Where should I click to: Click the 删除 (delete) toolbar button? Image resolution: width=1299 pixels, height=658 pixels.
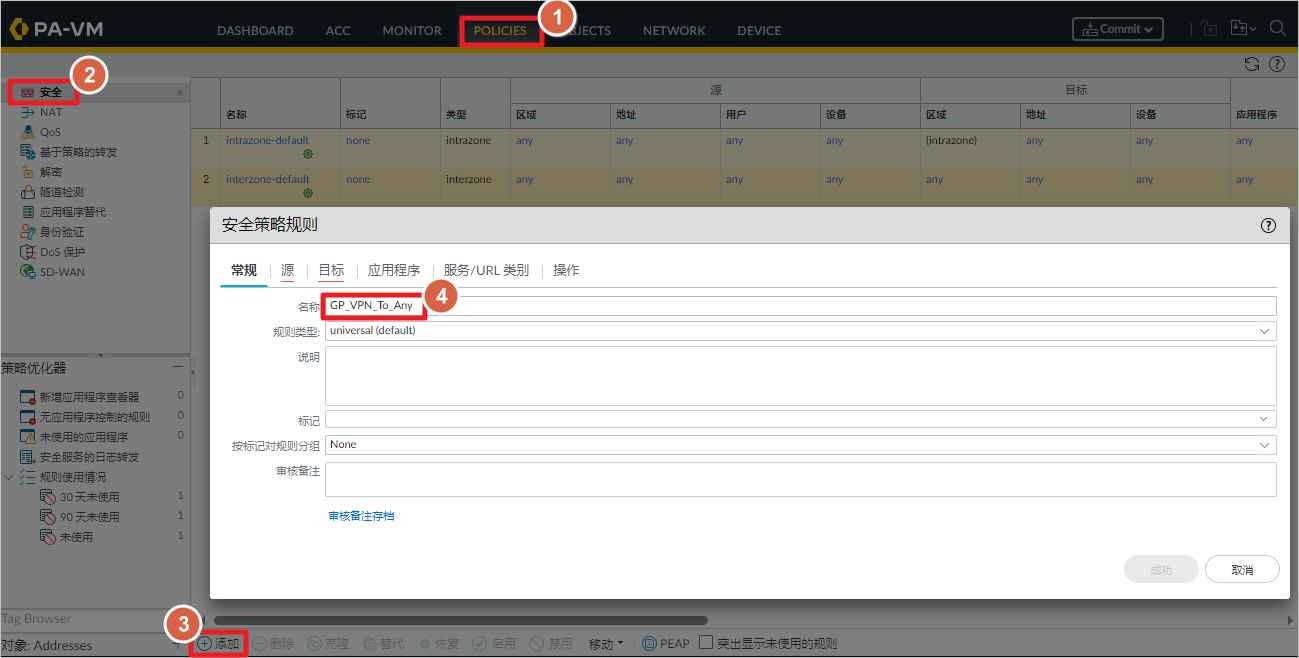coord(273,644)
